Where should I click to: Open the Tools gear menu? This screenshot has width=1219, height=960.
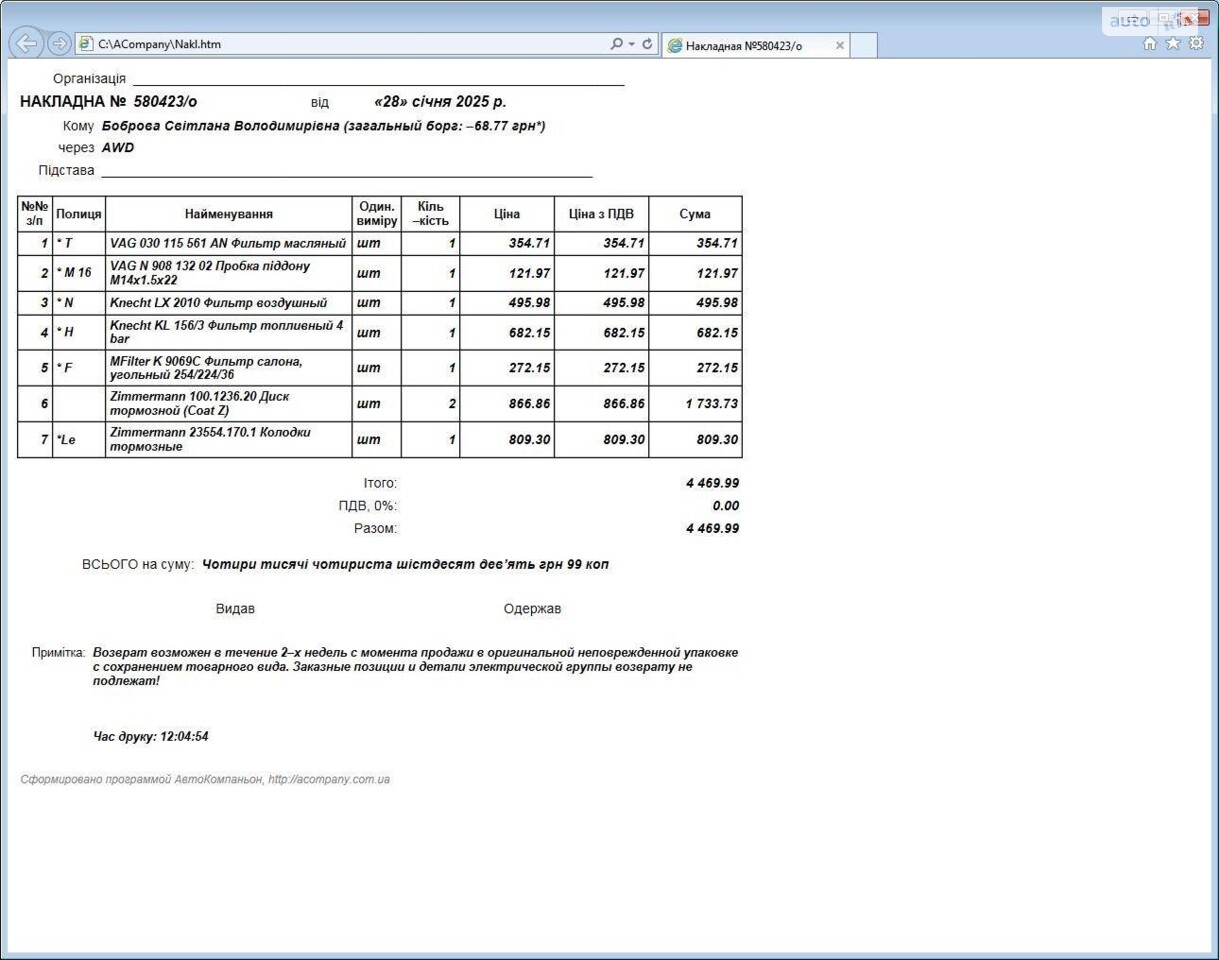pos(1196,43)
